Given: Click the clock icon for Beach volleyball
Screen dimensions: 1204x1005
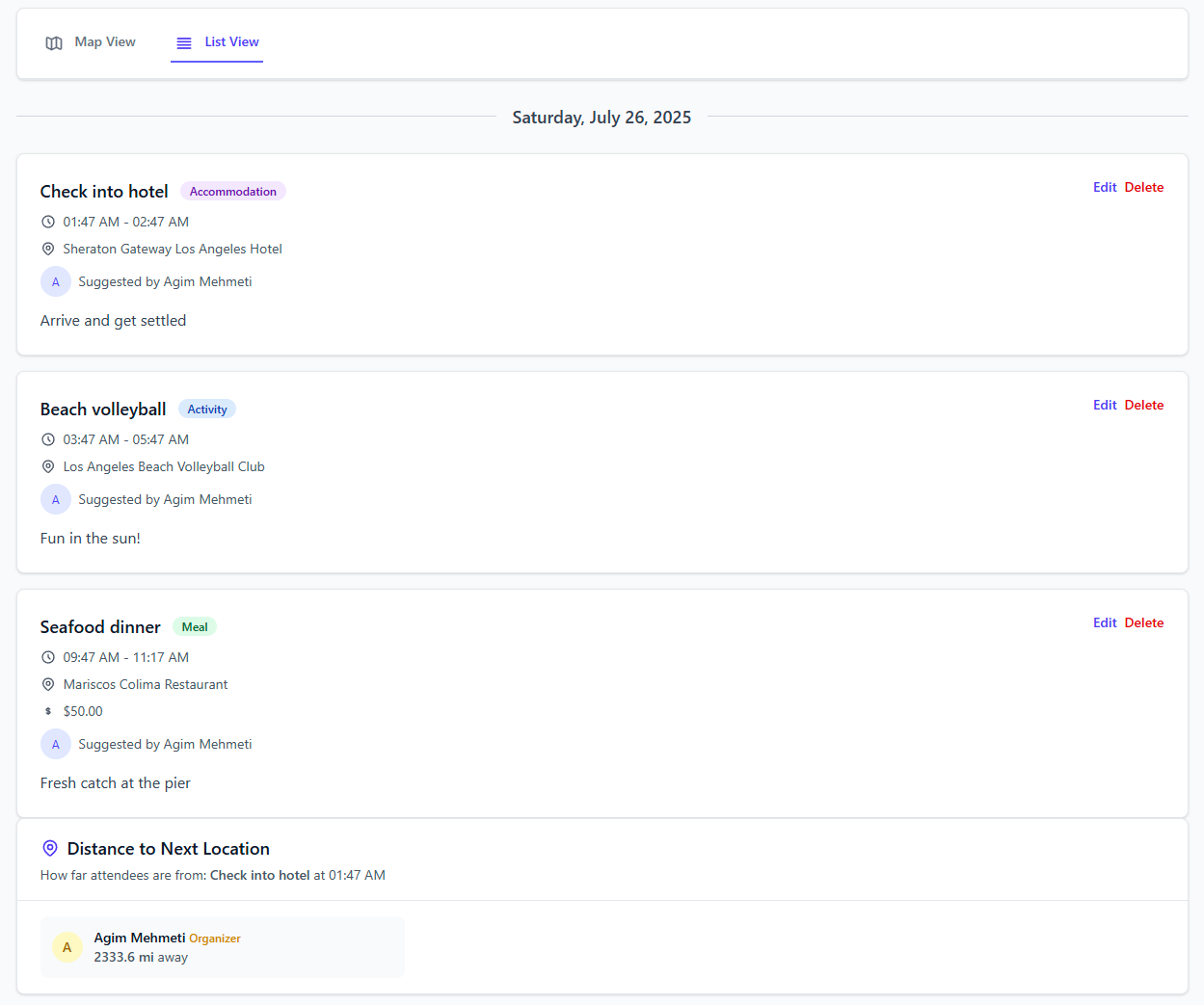Looking at the screenshot, I should click(48, 439).
